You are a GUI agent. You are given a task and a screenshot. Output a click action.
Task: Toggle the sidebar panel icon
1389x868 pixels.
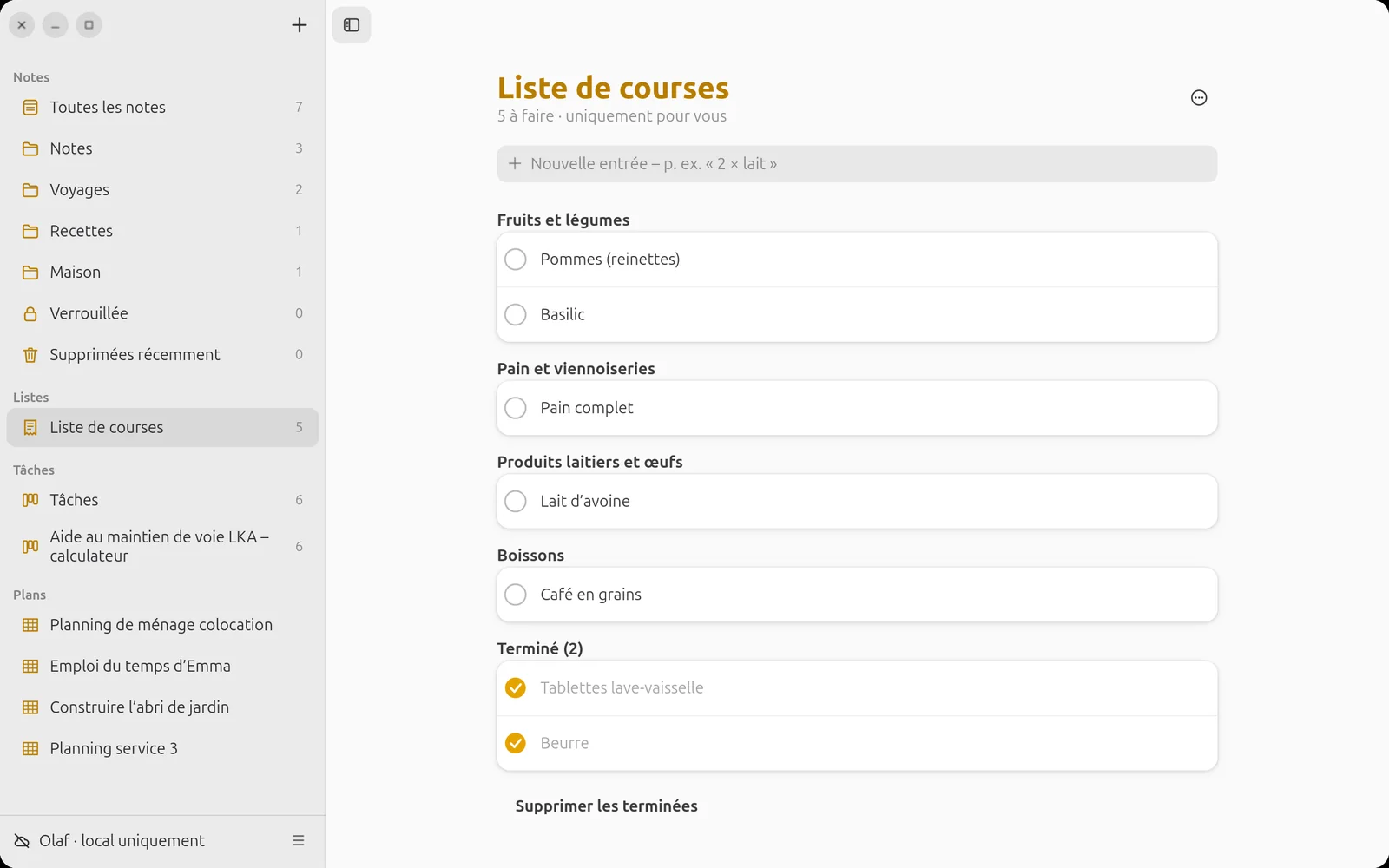(x=352, y=25)
